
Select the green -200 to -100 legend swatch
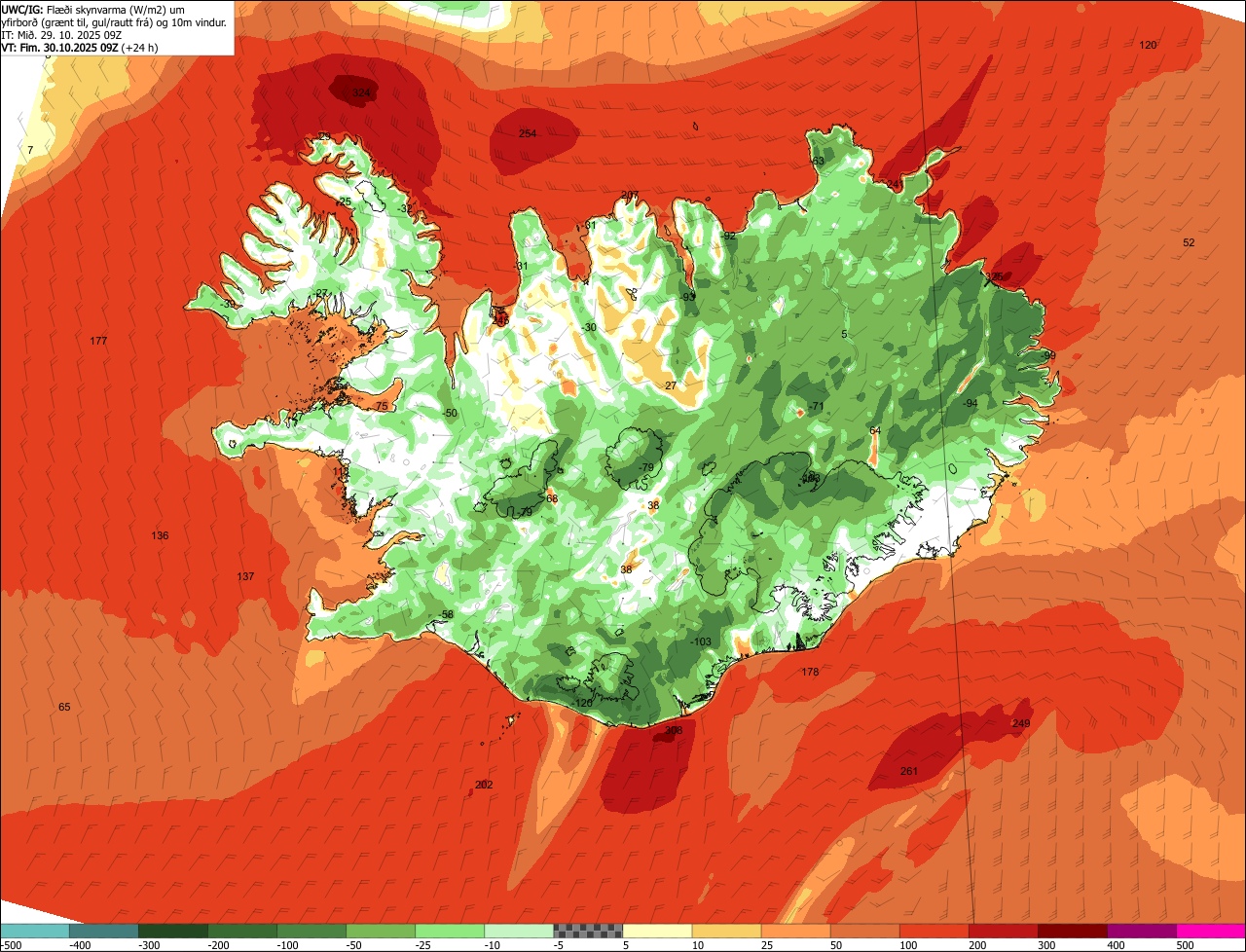[242, 931]
